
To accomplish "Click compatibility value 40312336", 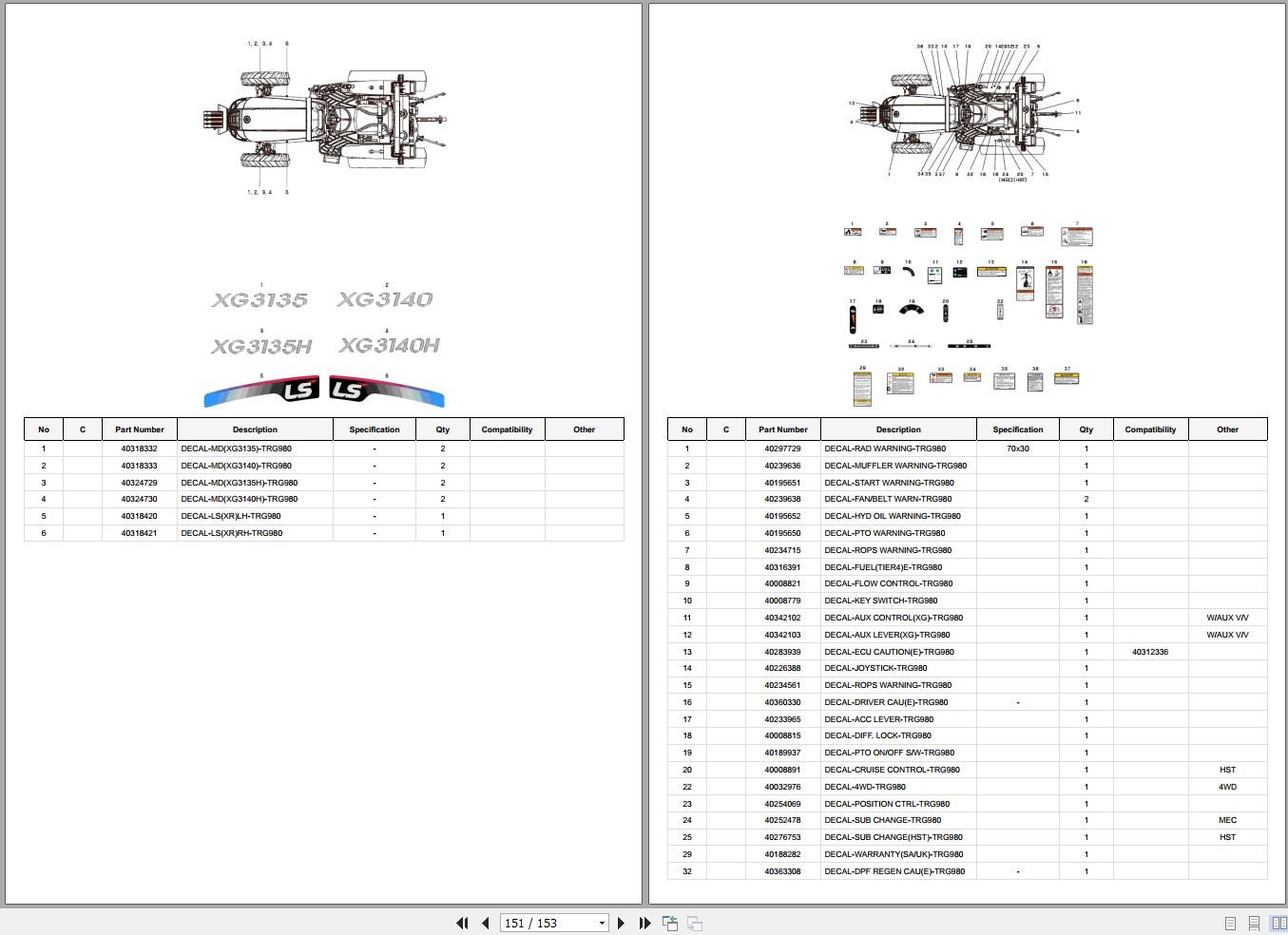I will pyautogui.click(x=1150, y=652).
